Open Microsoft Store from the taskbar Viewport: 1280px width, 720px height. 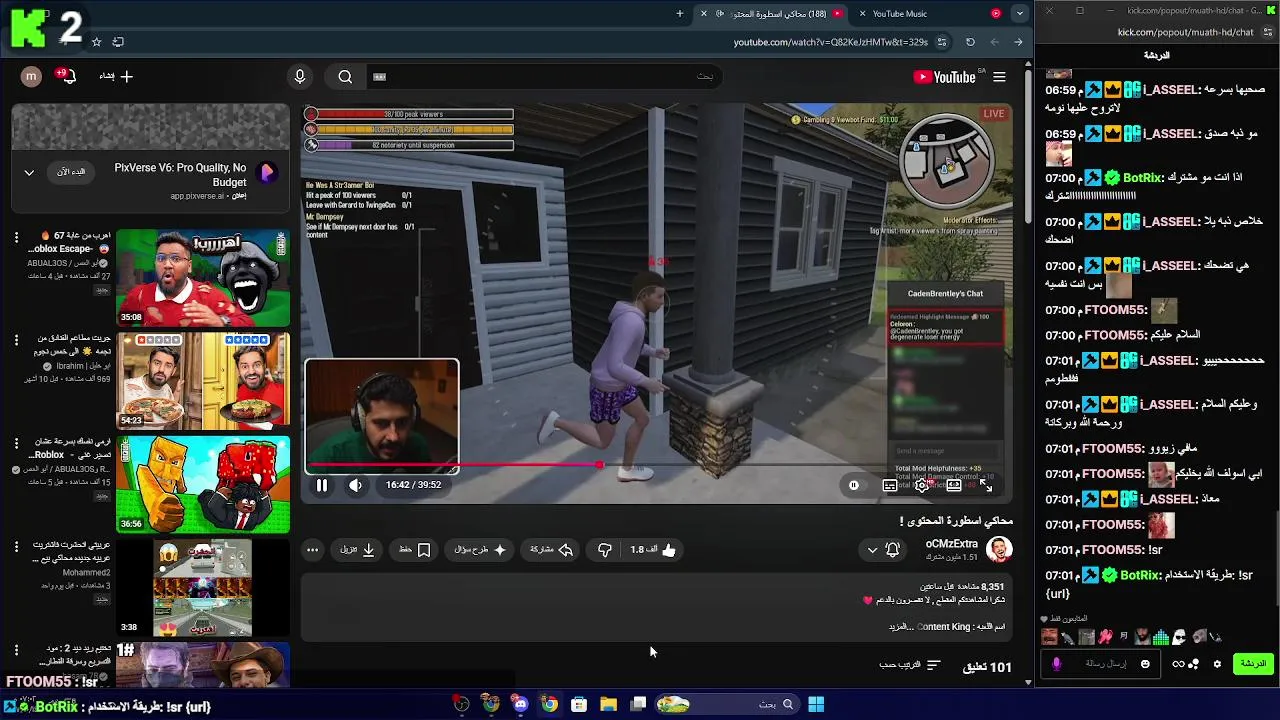(x=579, y=704)
